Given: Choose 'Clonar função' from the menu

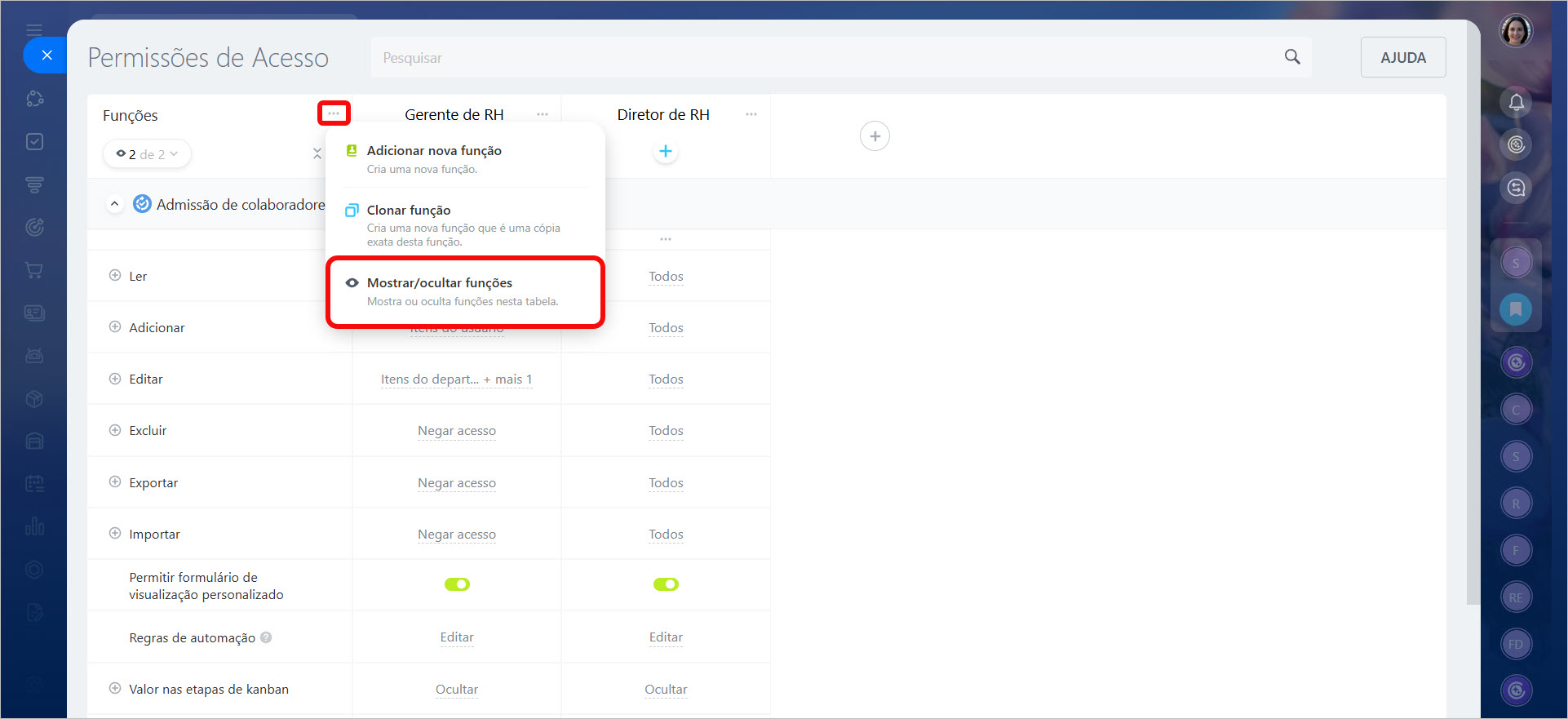Looking at the screenshot, I should coord(465,224).
